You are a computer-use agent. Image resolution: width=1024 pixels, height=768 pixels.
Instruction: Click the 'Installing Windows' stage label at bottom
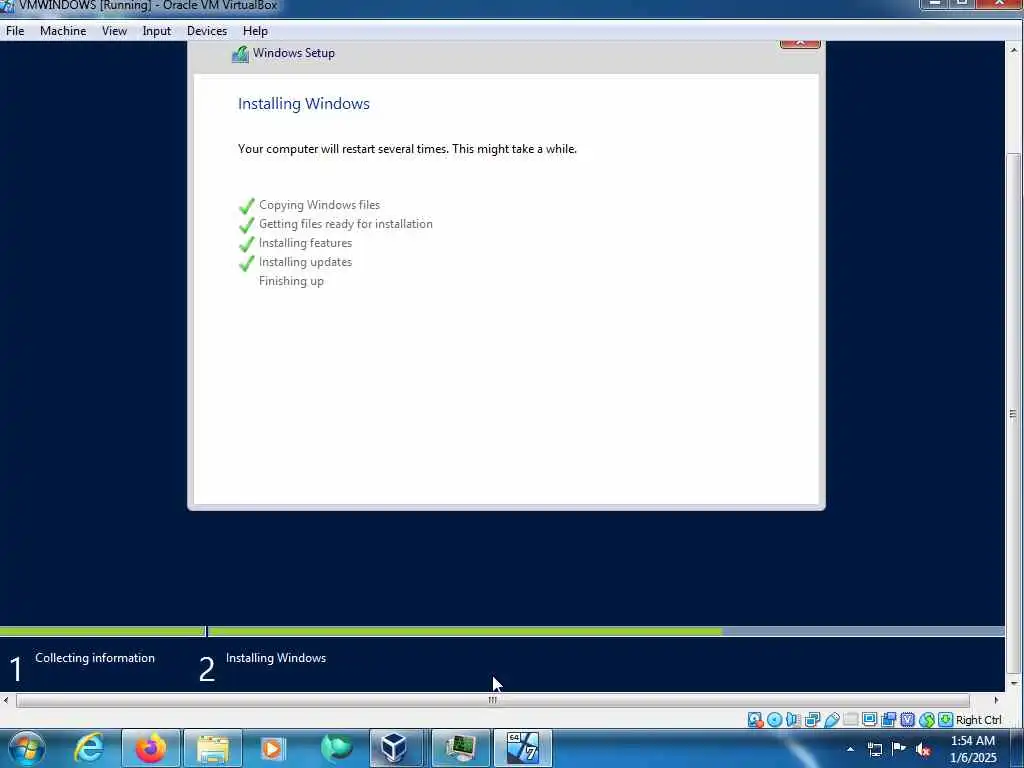(276, 658)
